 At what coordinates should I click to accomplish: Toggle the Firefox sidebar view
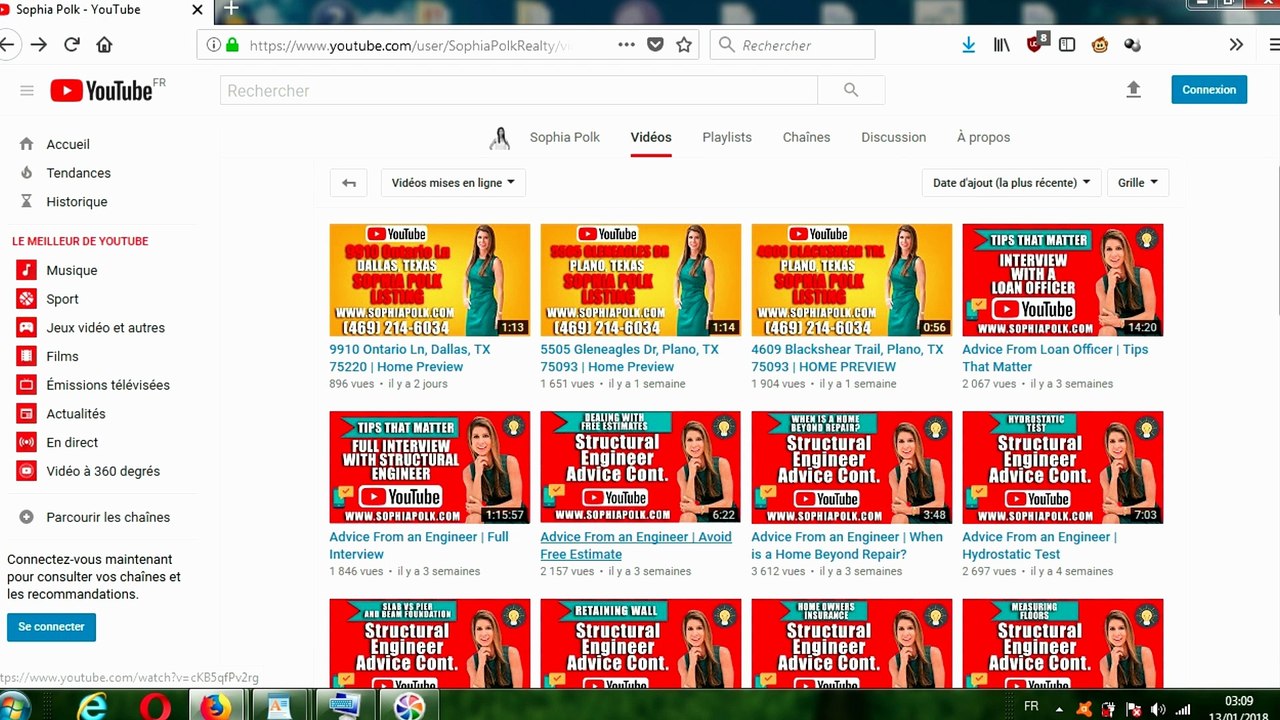coord(1067,45)
